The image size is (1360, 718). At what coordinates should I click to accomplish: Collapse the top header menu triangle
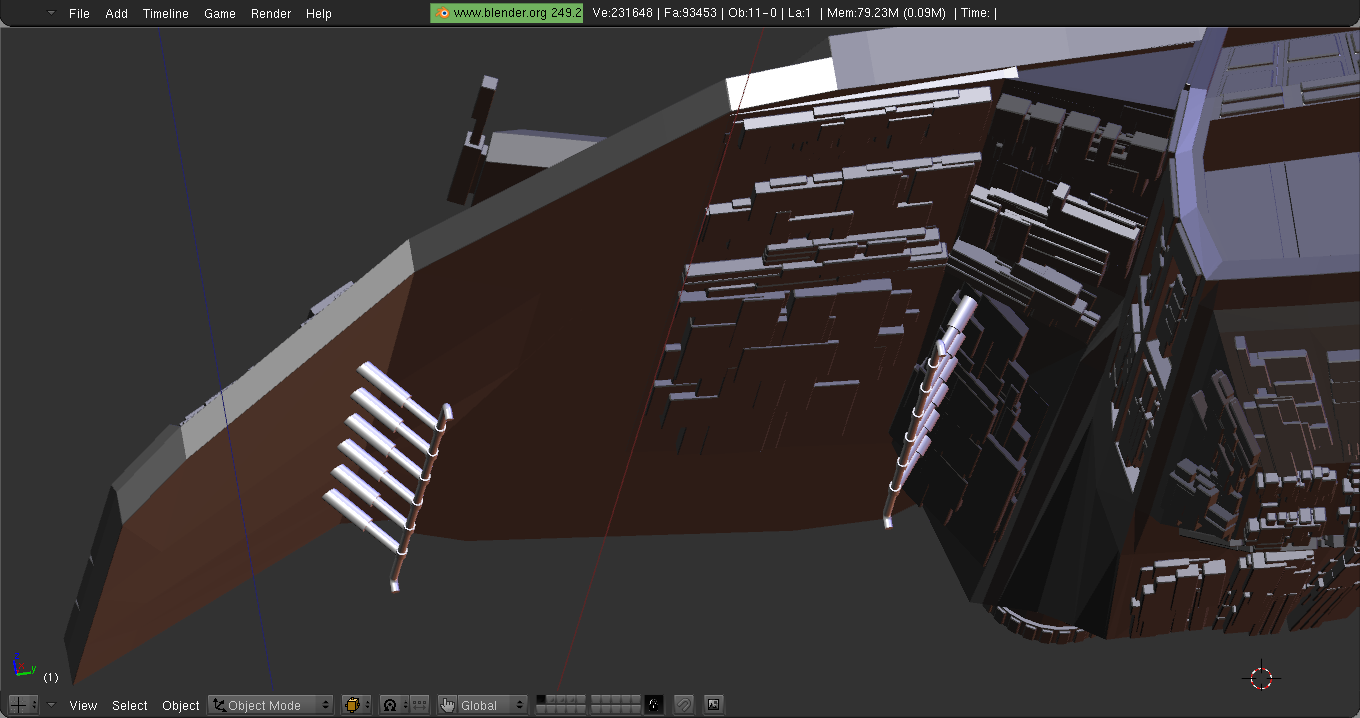[51, 13]
